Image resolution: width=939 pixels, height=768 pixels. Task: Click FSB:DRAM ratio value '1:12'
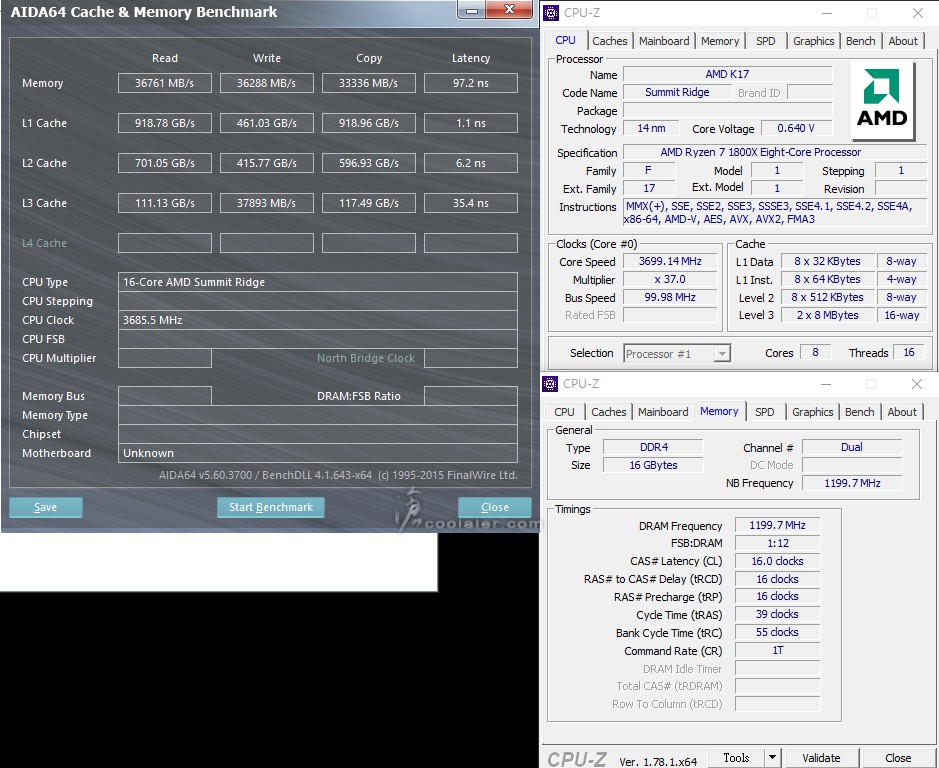777,543
